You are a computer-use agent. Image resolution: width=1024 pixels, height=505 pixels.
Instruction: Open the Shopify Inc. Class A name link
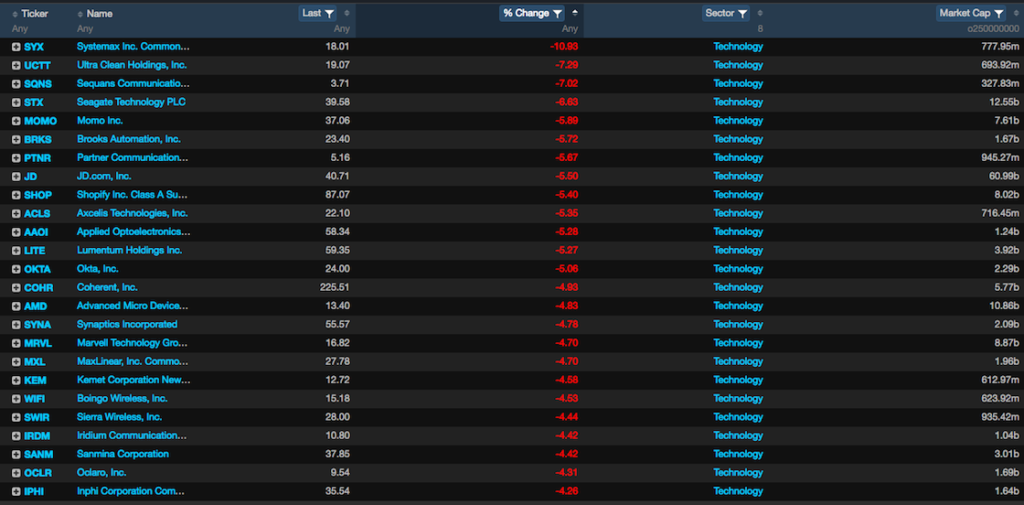(x=133, y=195)
